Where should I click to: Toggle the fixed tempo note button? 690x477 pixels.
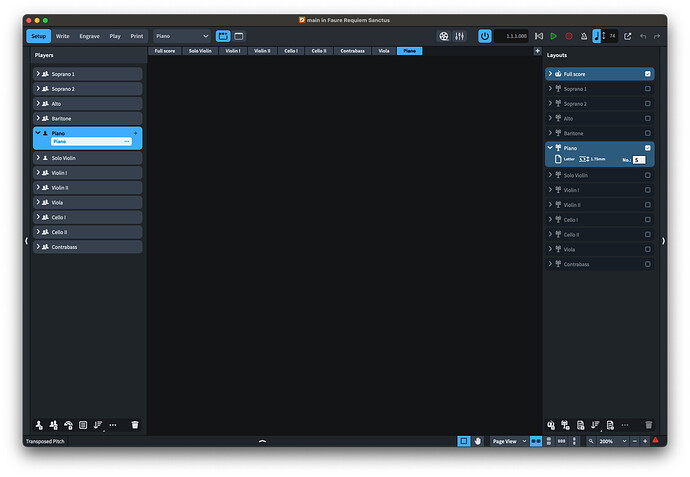pyautogui.click(x=597, y=36)
